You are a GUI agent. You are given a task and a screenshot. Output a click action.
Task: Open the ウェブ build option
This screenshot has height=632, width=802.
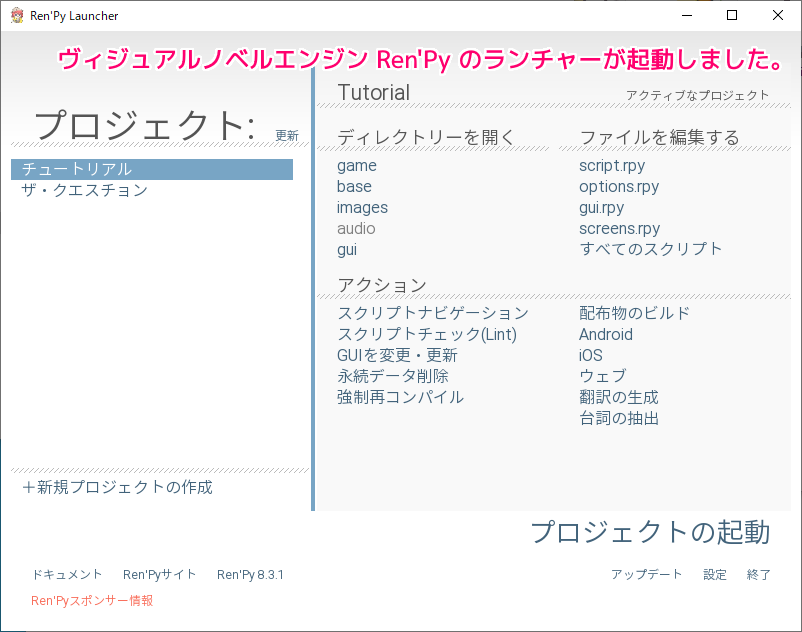(x=603, y=376)
